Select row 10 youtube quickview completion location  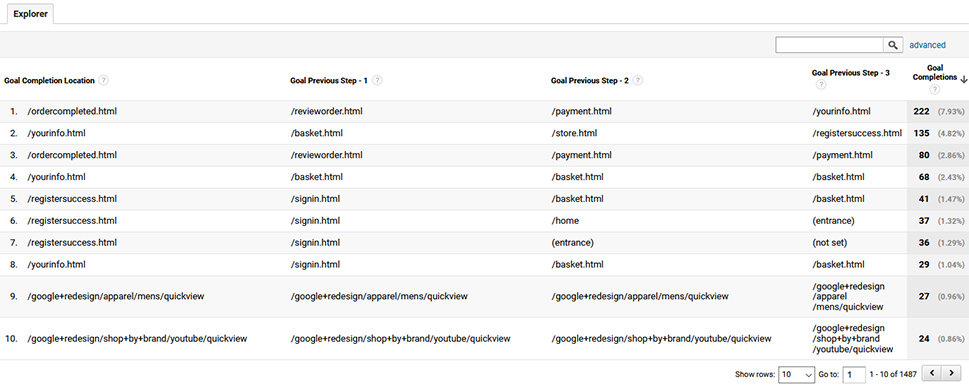138,338
